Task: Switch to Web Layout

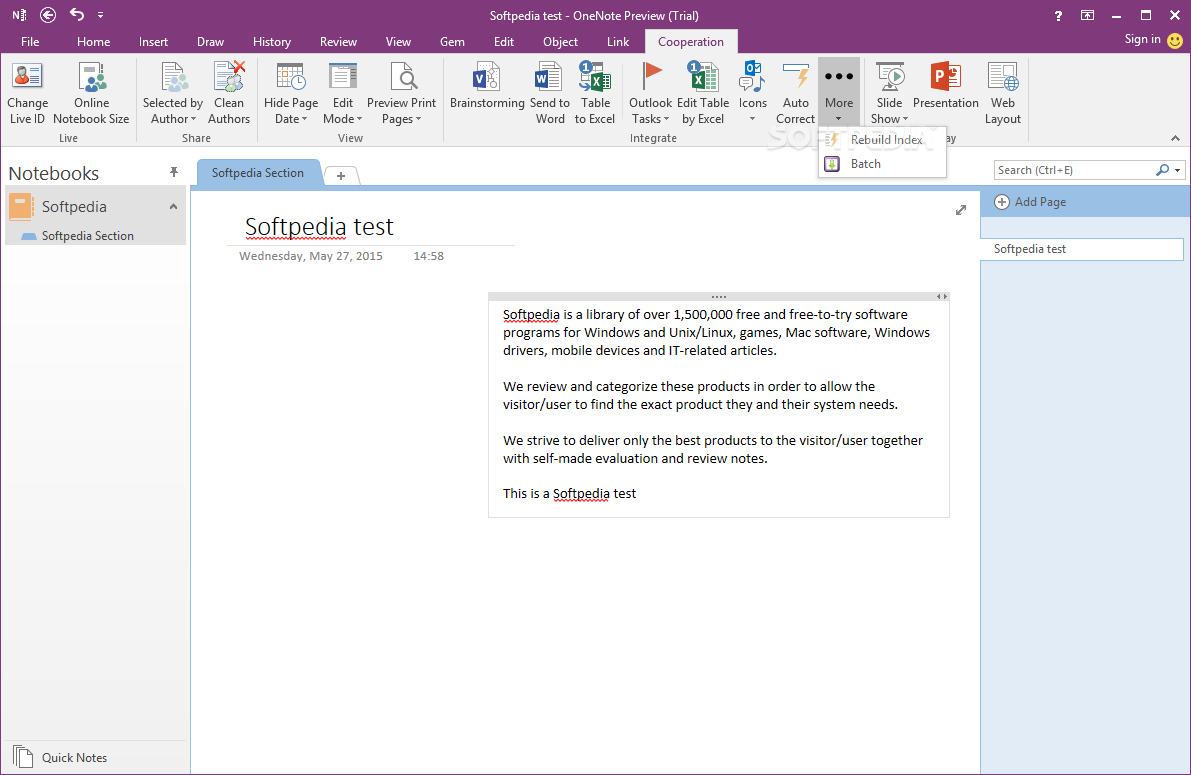Action: click(1003, 94)
